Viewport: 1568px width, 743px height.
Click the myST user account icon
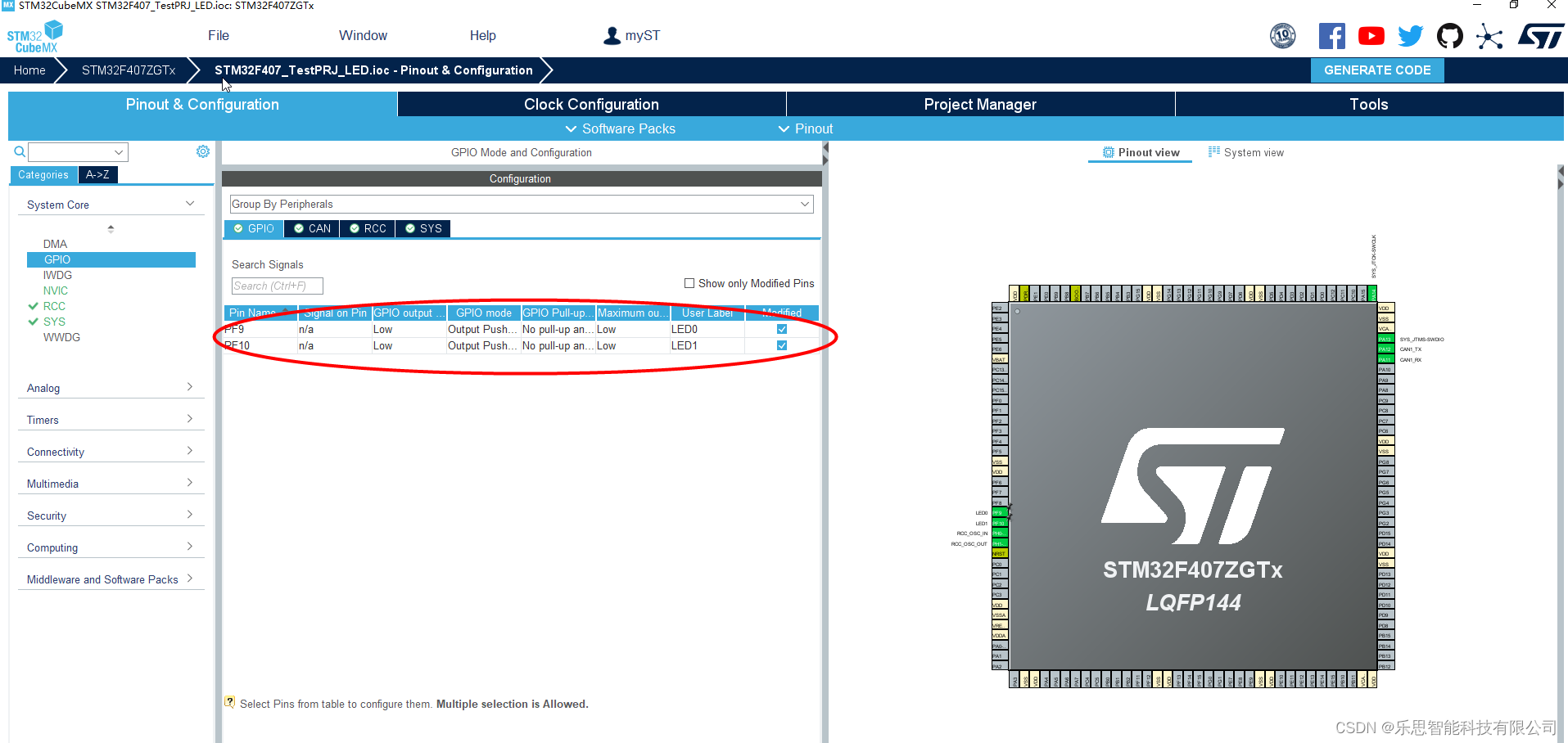(612, 36)
